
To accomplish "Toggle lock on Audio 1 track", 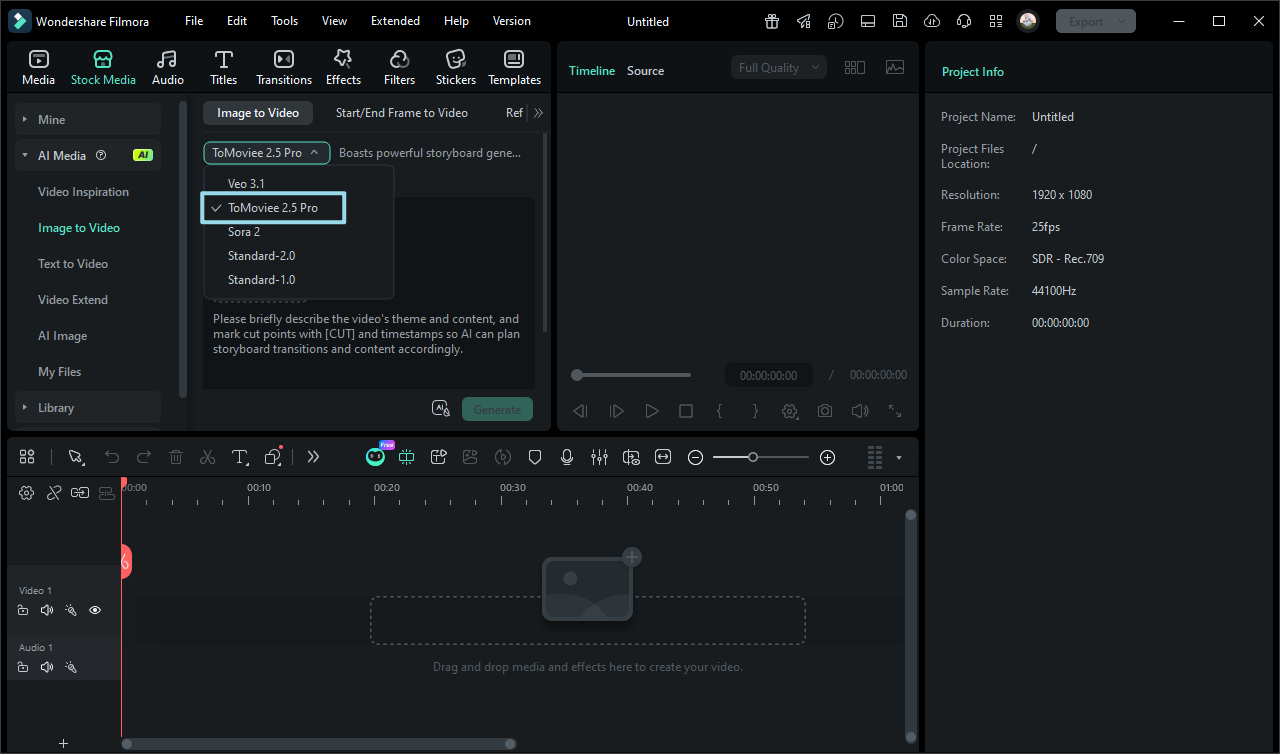I will pos(23,667).
